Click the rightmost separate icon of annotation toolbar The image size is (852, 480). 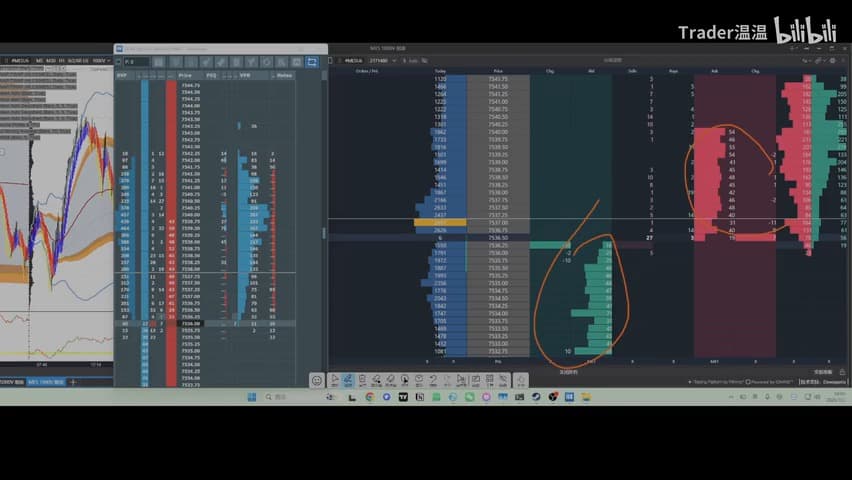coord(521,380)
